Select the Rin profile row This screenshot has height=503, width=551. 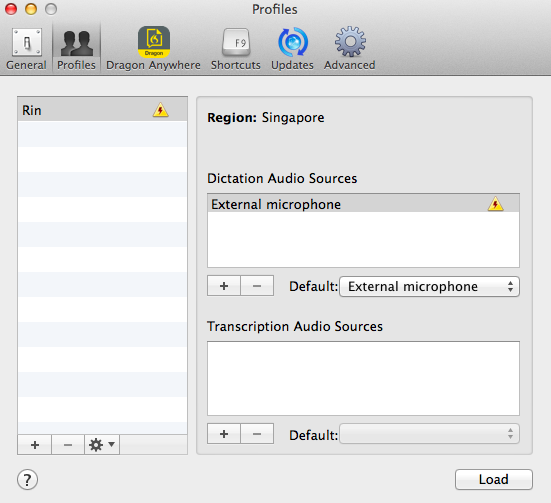click(102, 110)
